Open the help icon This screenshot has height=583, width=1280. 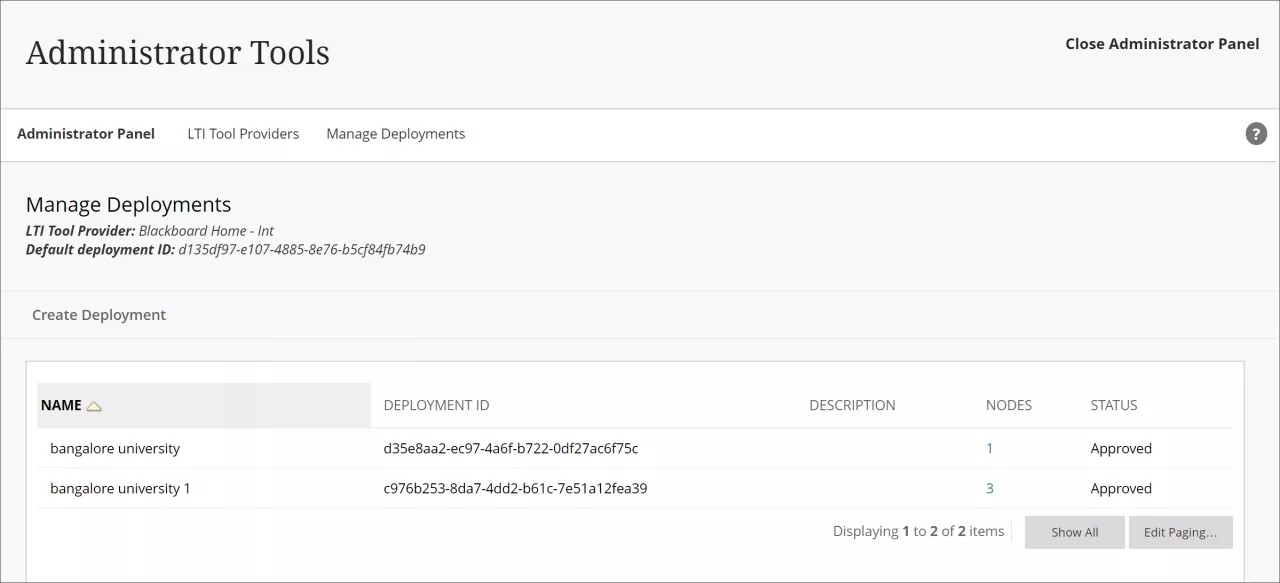pyautogui.click(x=1256, y=133)
